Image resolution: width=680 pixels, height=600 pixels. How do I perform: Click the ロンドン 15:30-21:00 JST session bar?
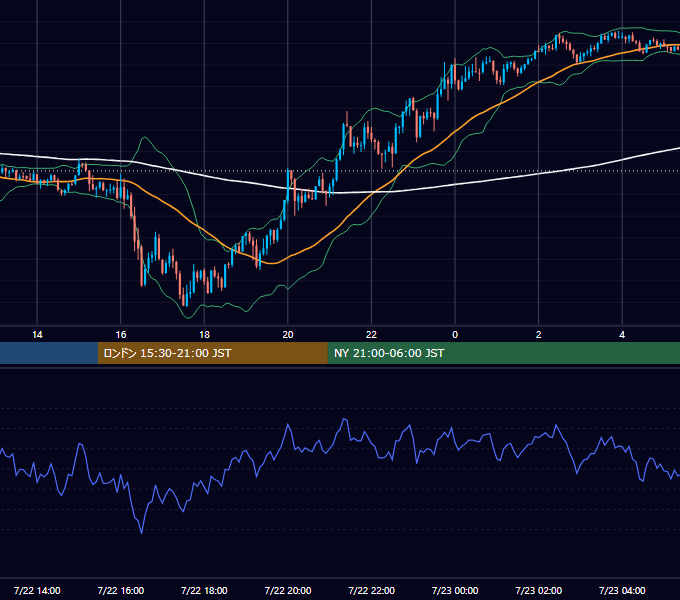[x=212, y=353]
